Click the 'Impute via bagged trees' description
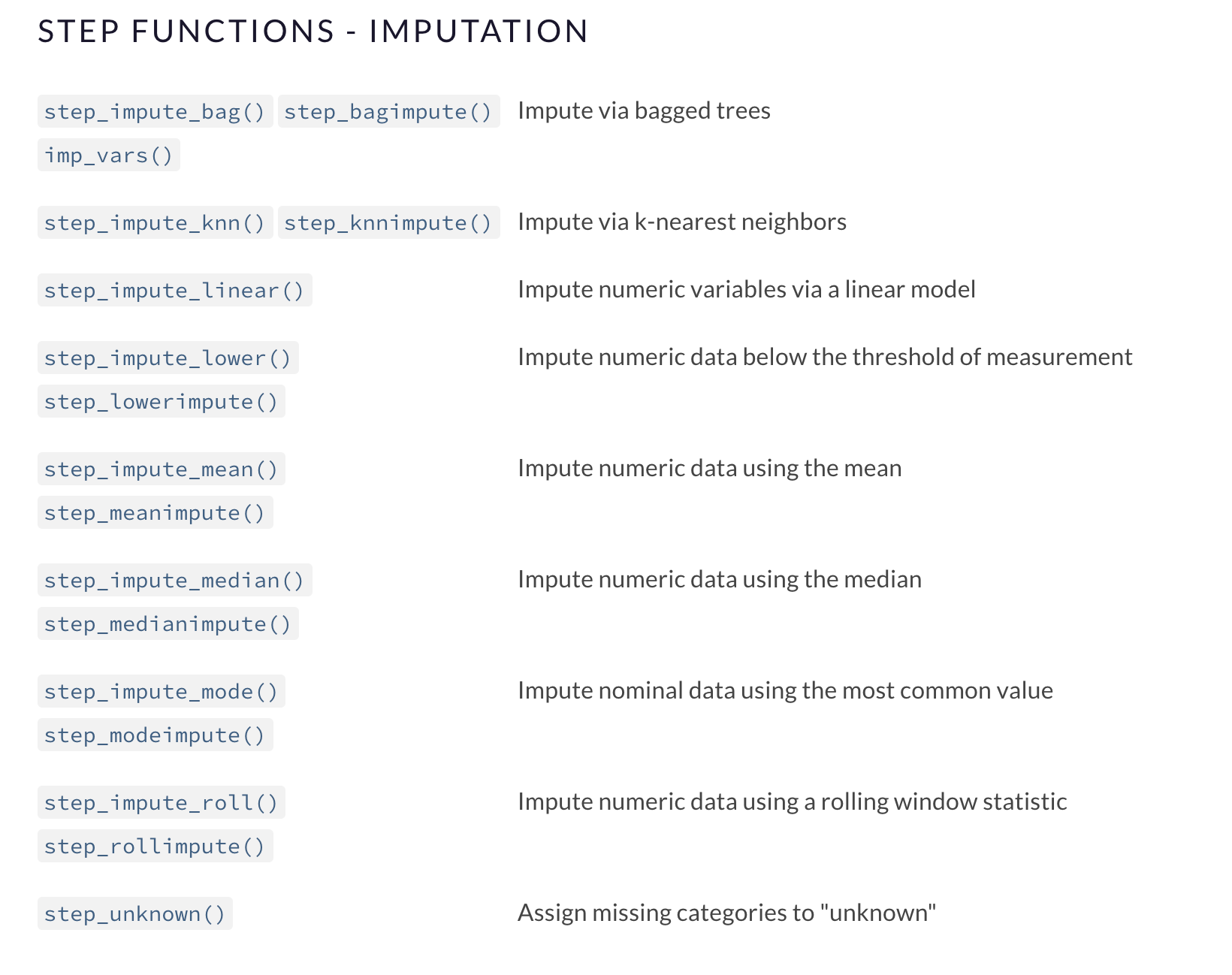1232x975 pixels. click(x=644, y=111)
